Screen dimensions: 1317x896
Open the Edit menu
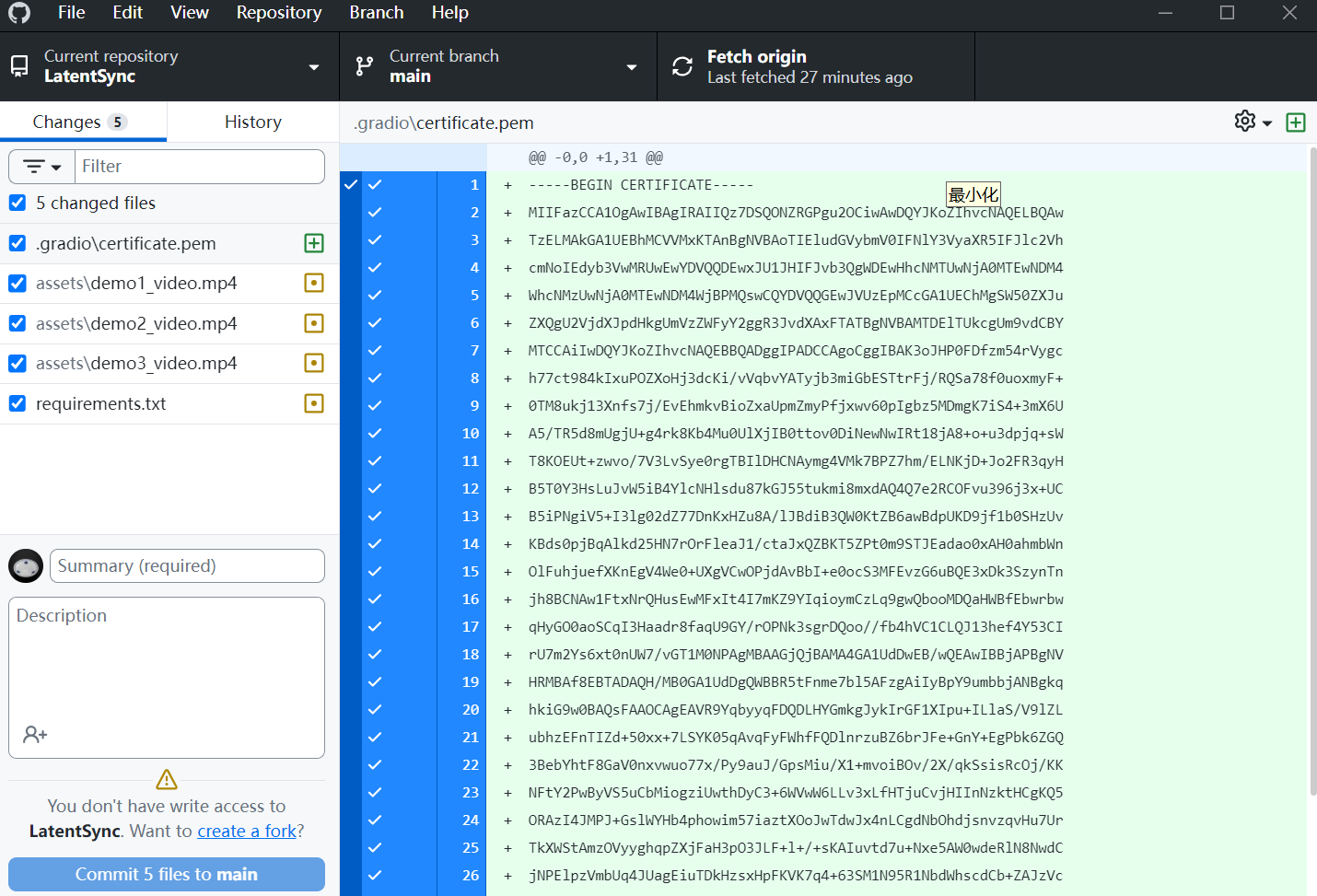127,13
